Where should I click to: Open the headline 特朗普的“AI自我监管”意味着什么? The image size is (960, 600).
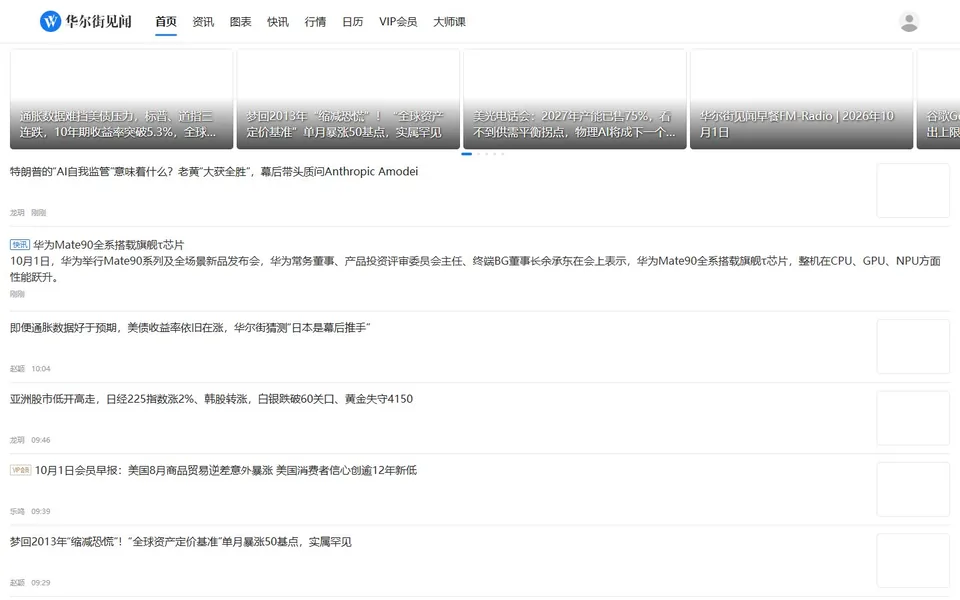pyautogui.click(x=214, y=171)
